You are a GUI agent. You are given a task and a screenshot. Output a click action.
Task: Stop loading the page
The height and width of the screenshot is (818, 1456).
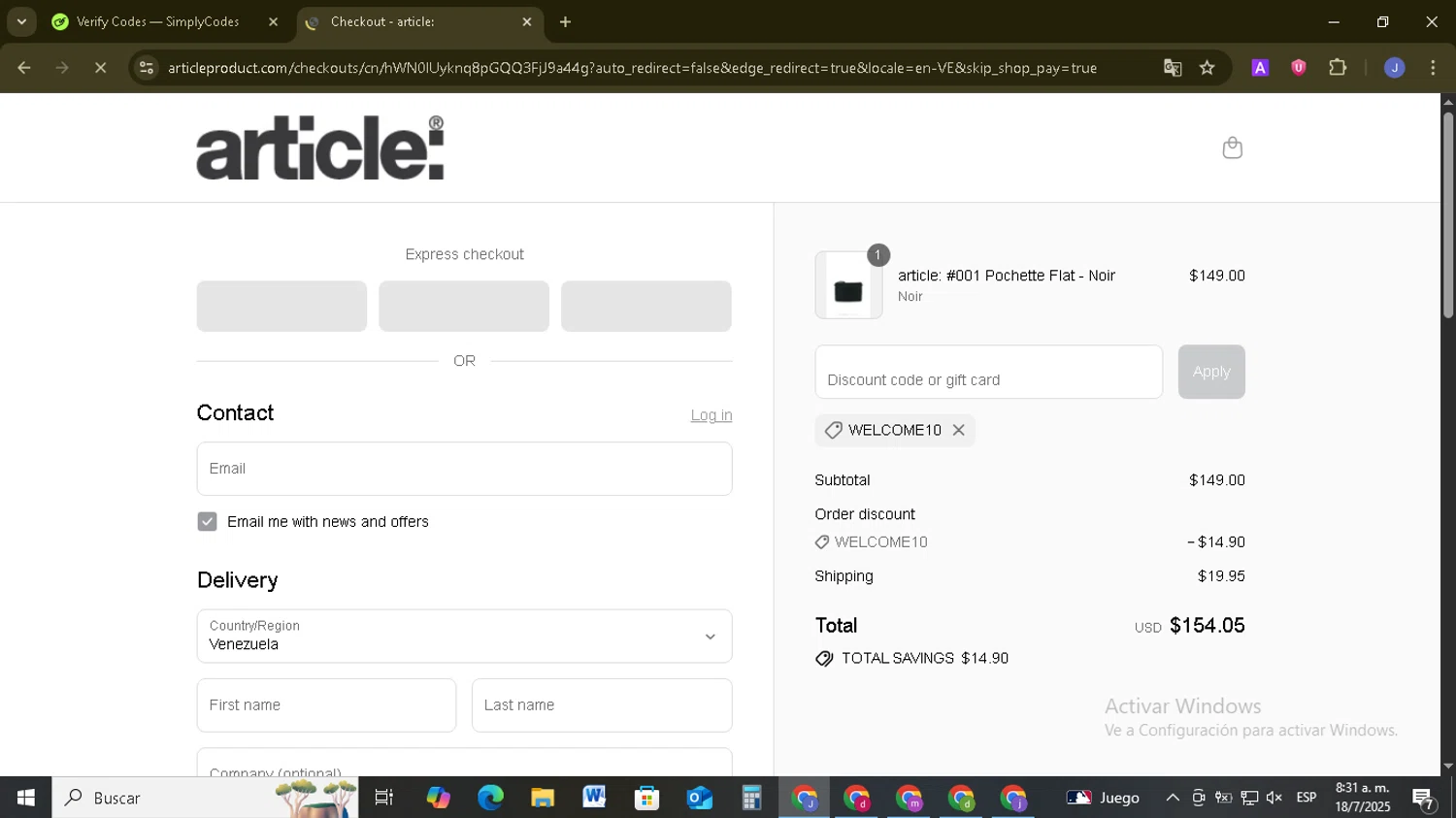100,68
